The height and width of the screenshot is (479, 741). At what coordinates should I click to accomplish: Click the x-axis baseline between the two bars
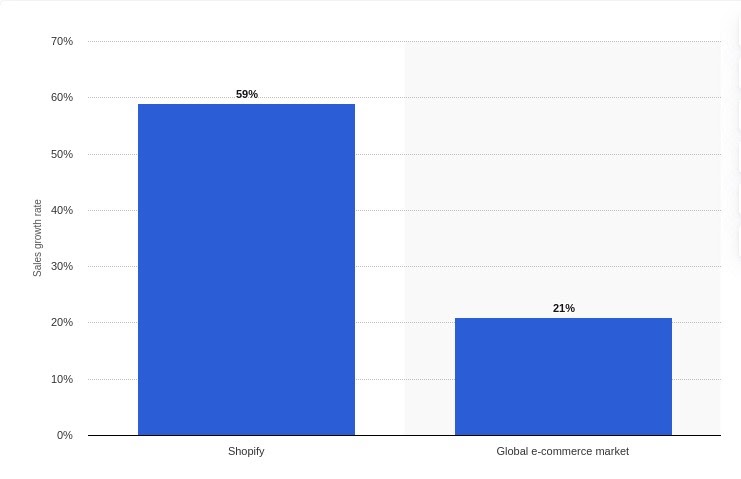405,435
